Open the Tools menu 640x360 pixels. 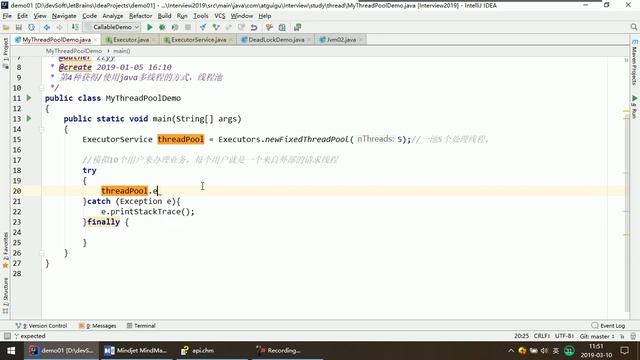click(200, 16)
